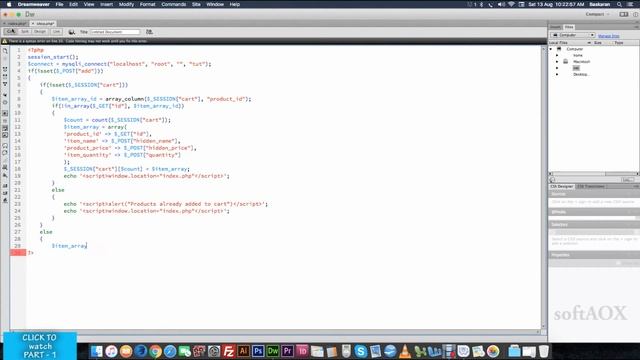Click line number 19 in the gutter
Image resolution: width=640 pixels, height=360 pixels.
click(18, 176)
